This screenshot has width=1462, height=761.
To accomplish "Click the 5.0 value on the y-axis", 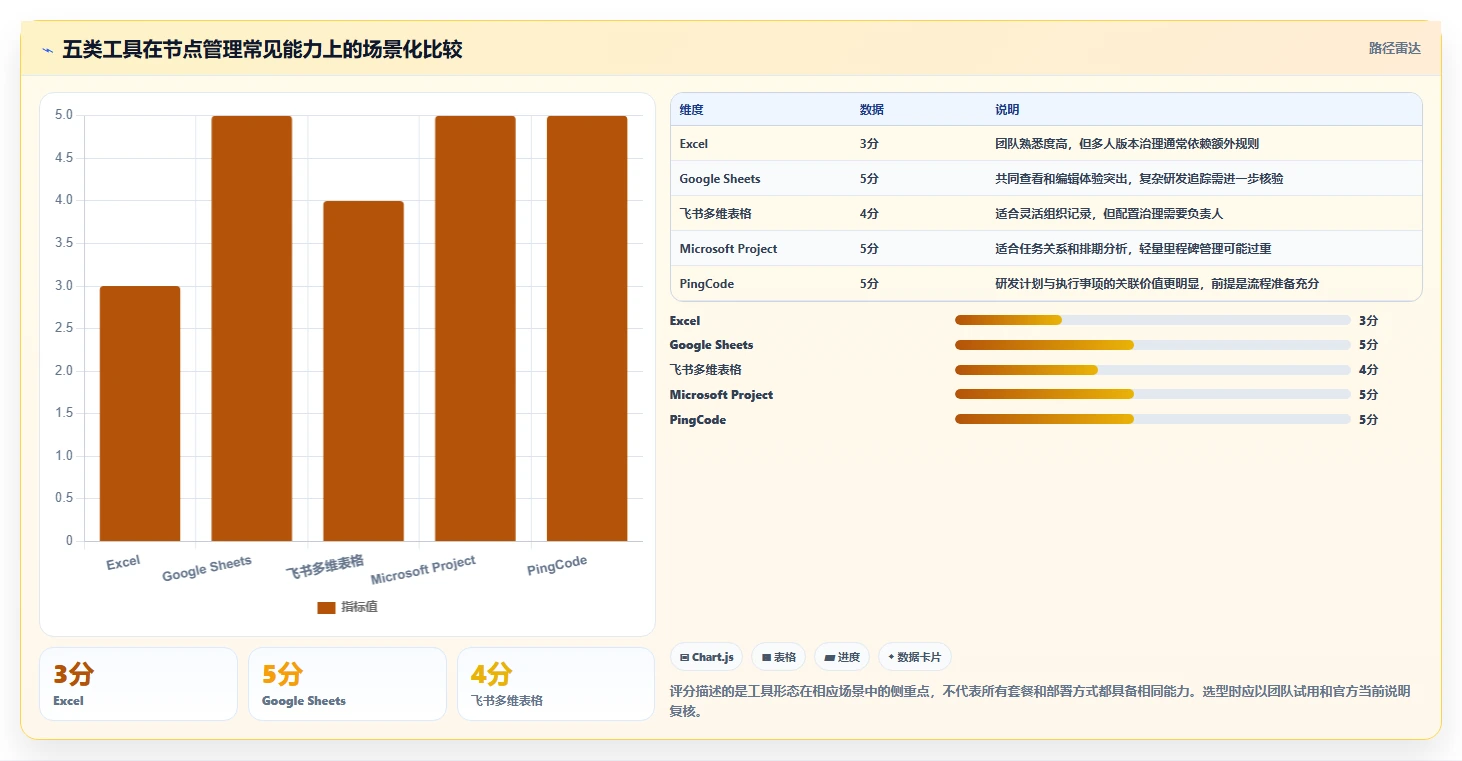I will pyautogui.click(x=64, y=115).
